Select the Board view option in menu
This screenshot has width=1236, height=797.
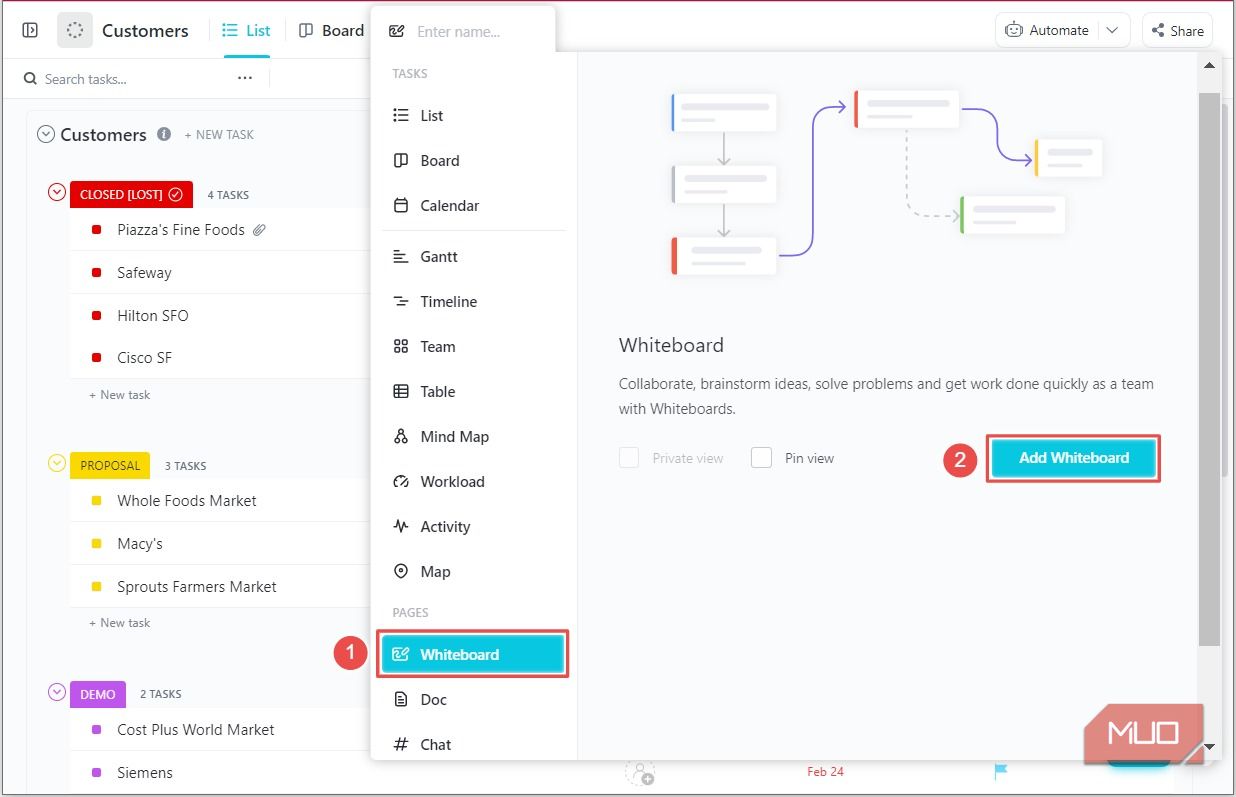[x=474, y=160]
